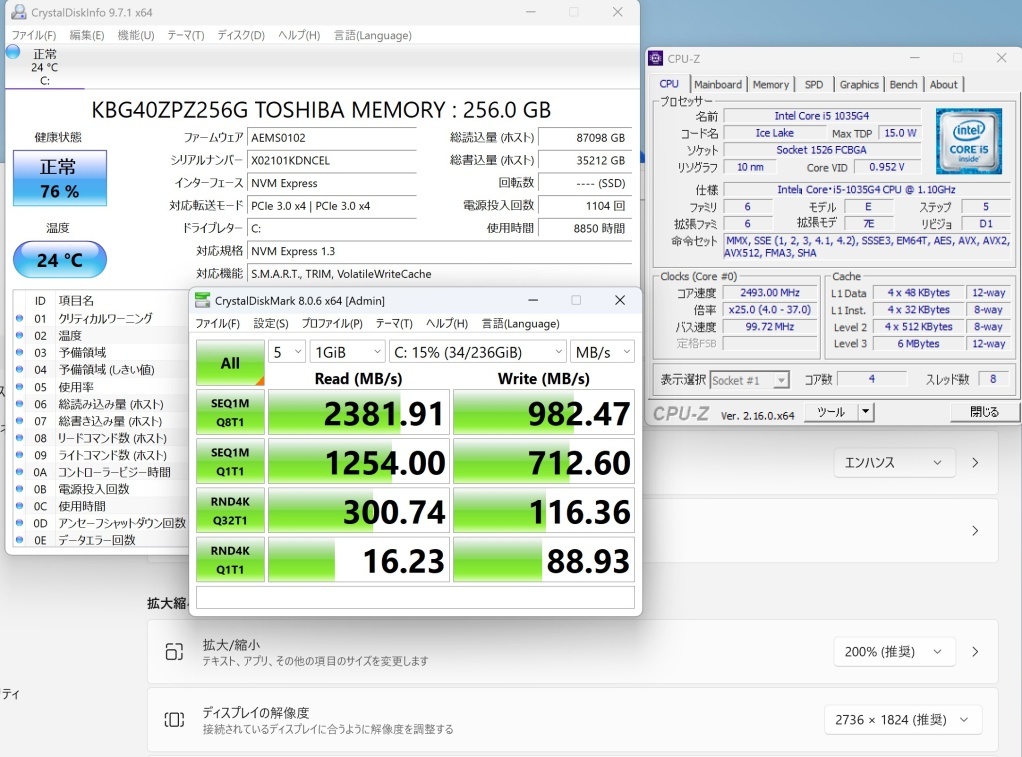Select the C: drive status orb in CrystalDiskInfo

[x=13, y=52]
